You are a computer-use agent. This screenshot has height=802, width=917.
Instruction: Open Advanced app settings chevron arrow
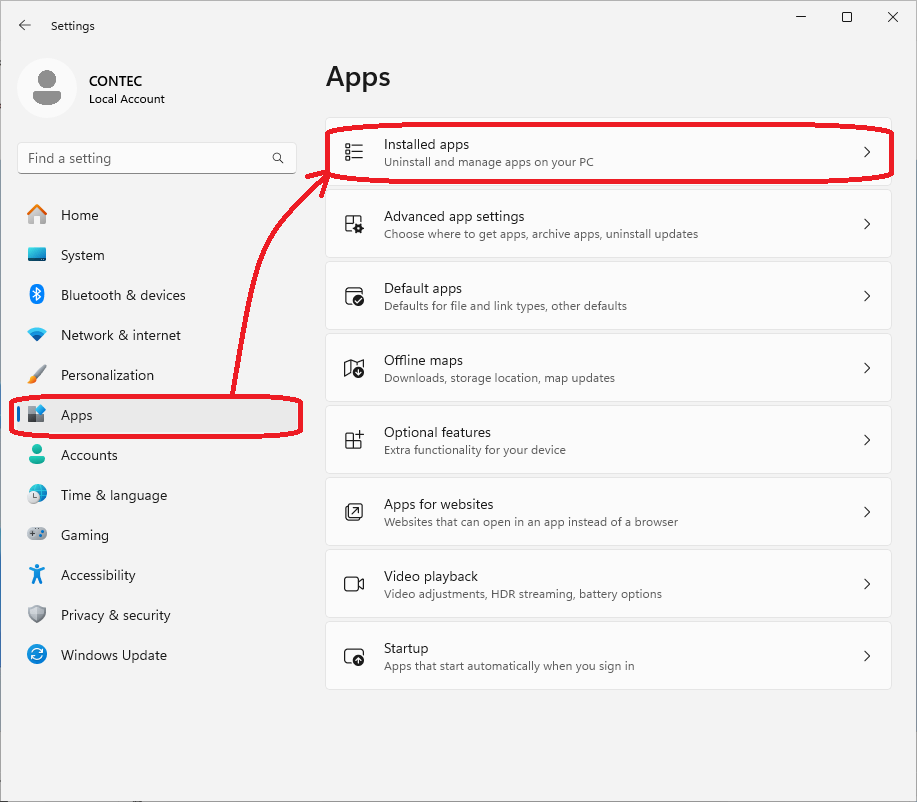[x=867, y=224]
